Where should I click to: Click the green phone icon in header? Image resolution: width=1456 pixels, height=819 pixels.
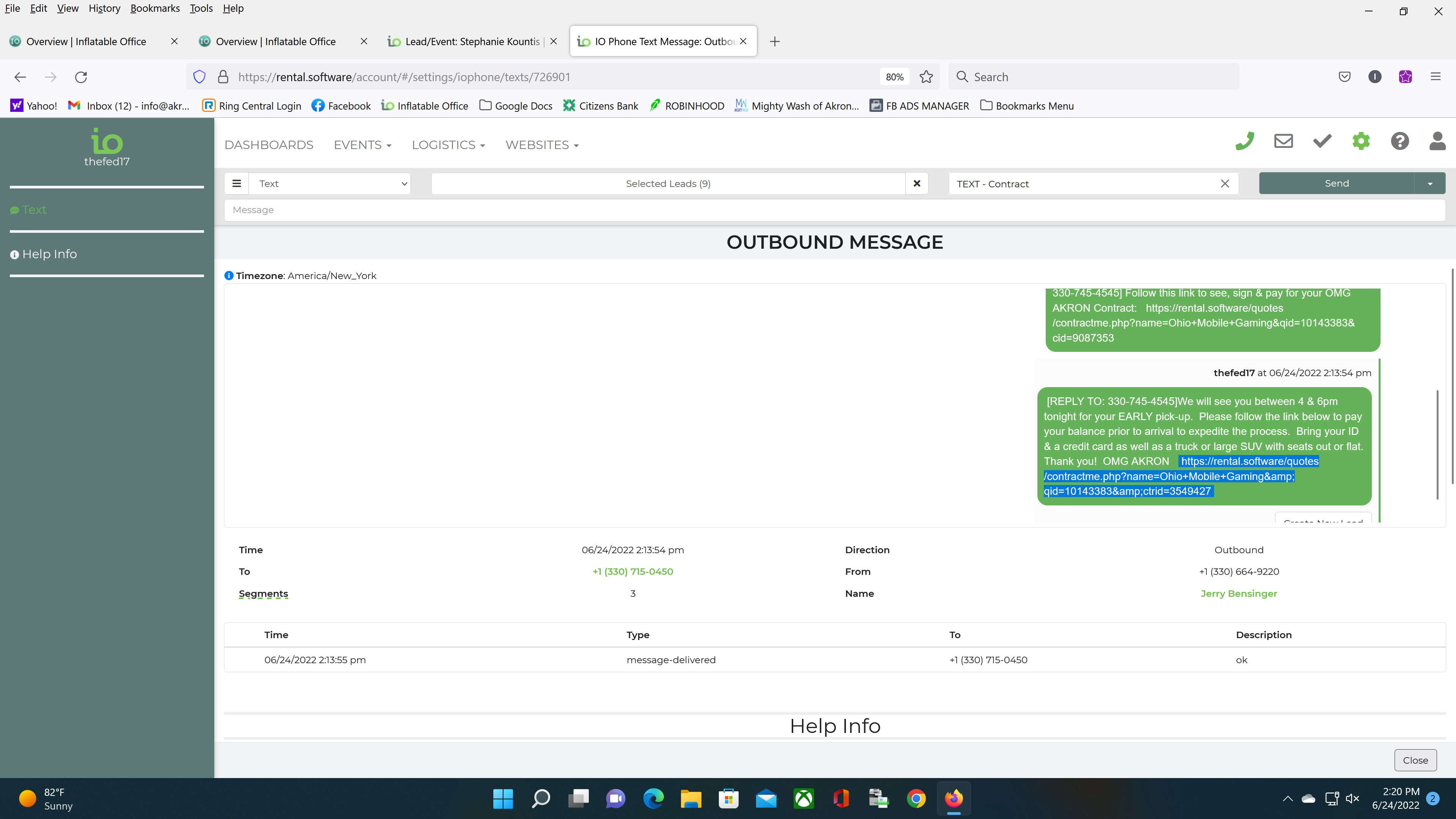click(1244, 141)
